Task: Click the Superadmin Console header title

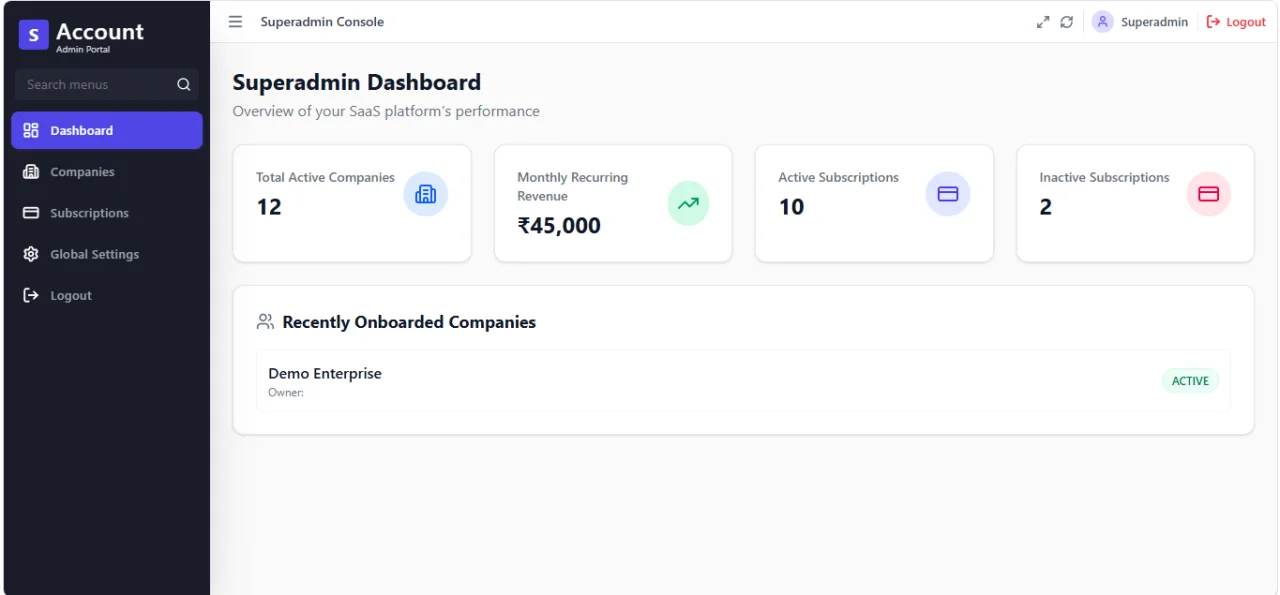Action: pos(322,22)
